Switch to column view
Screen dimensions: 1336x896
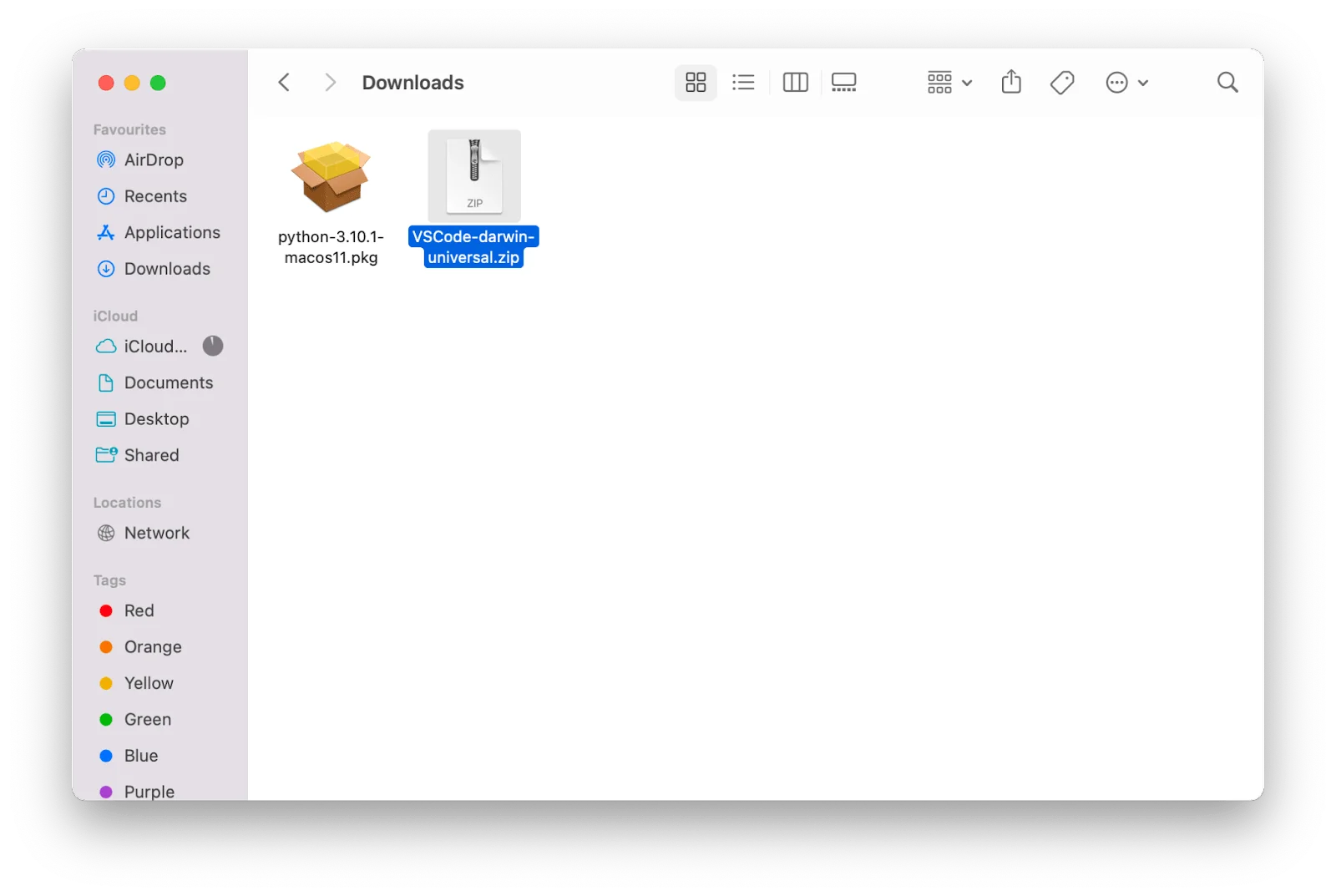coord(795,82)
